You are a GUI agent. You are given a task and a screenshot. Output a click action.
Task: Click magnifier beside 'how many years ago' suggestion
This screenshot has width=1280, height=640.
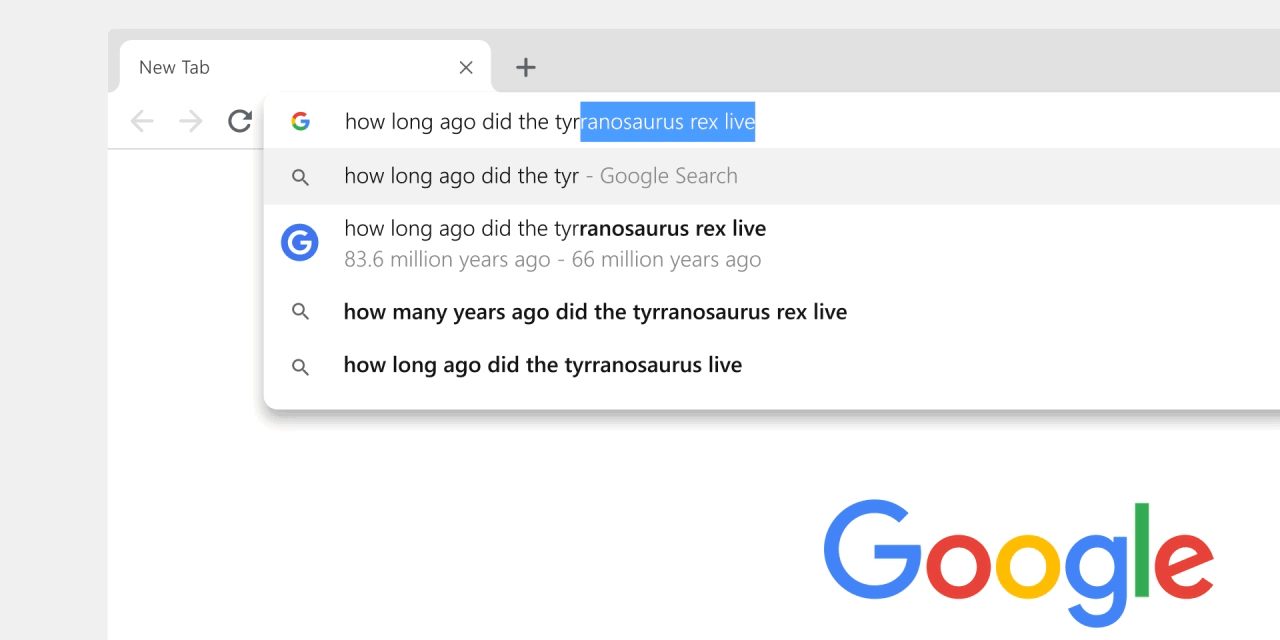[x=300, y=312]
